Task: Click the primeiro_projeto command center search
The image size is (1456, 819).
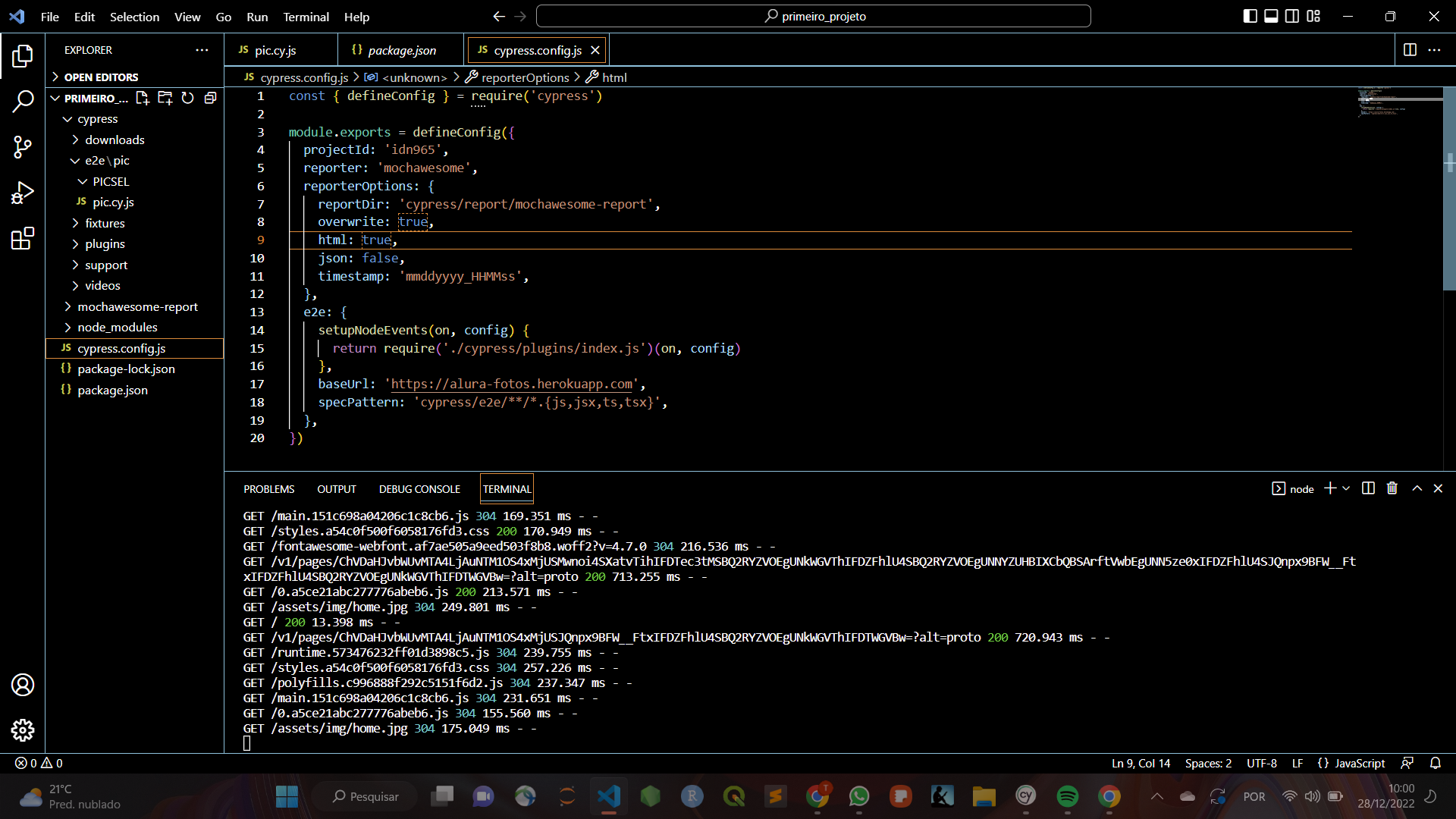Action: click(x=813, y=16)
